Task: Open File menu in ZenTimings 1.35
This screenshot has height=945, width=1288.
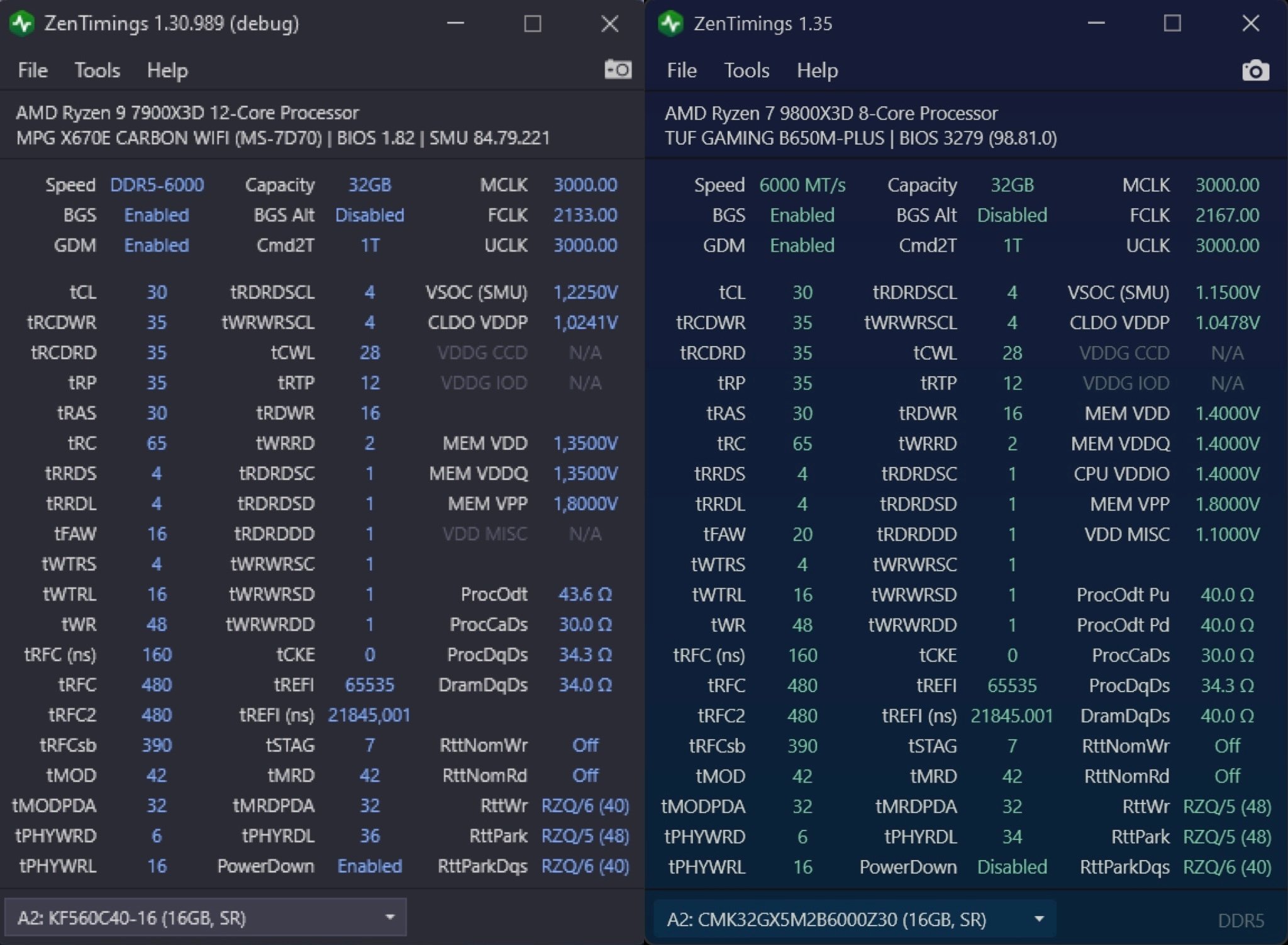Action: tap(682, 70)
